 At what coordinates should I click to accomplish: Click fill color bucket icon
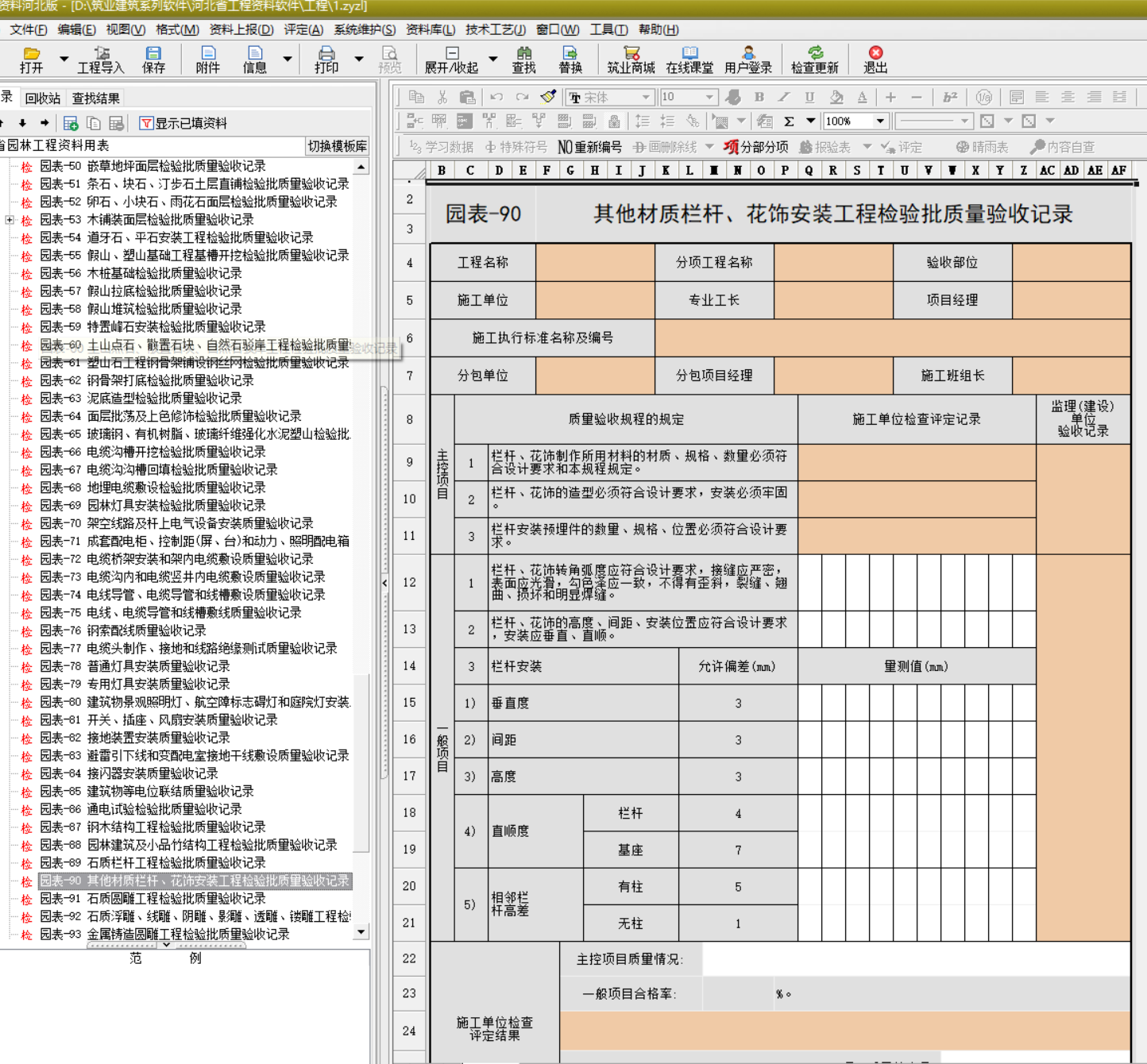(x=836, y=97)
